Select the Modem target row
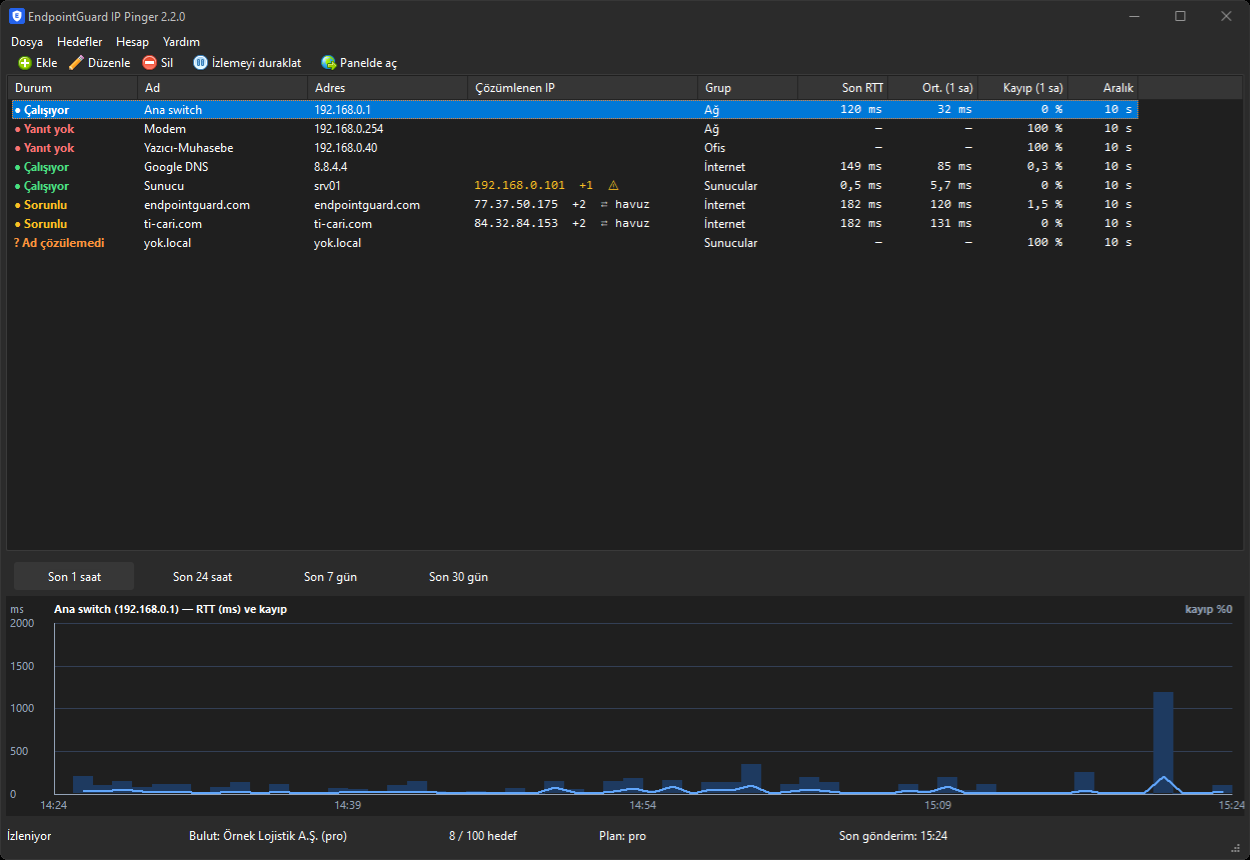Screen dimensions: 1250x860 click(x=573, y=129)
